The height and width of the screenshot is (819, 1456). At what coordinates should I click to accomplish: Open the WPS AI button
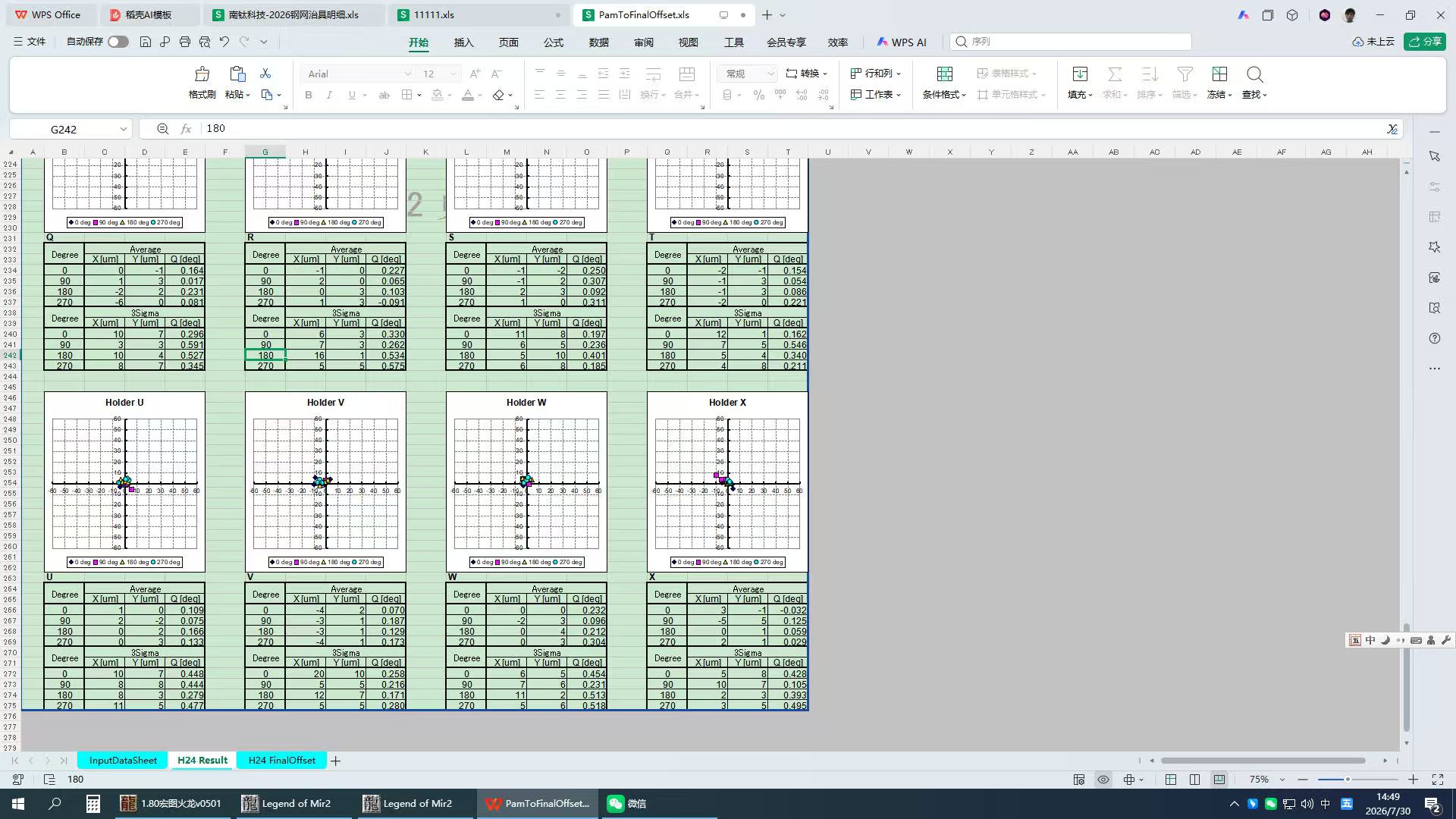click(902, 42)
